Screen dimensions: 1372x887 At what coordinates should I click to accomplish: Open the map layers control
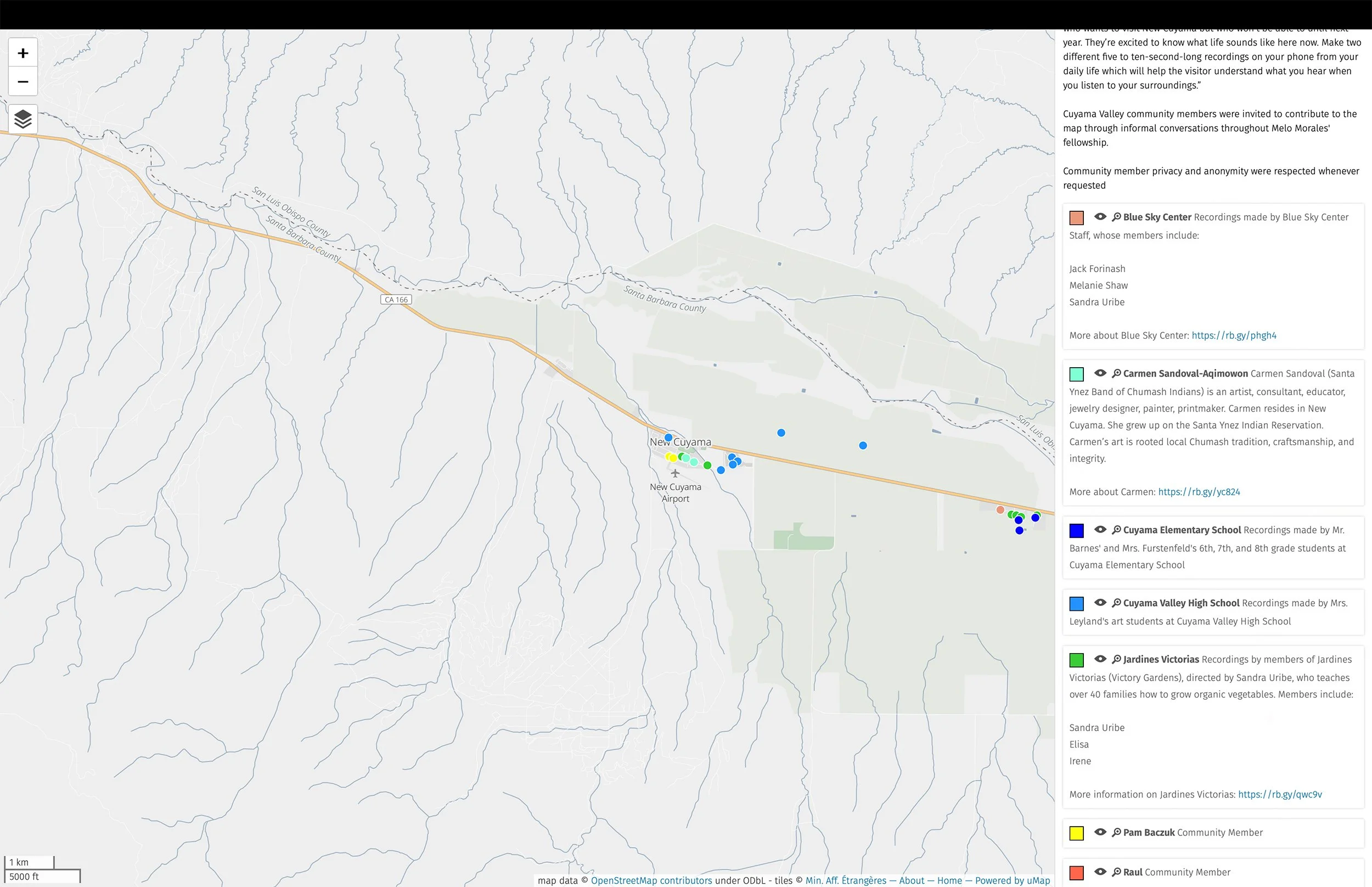tap(23, 119)
